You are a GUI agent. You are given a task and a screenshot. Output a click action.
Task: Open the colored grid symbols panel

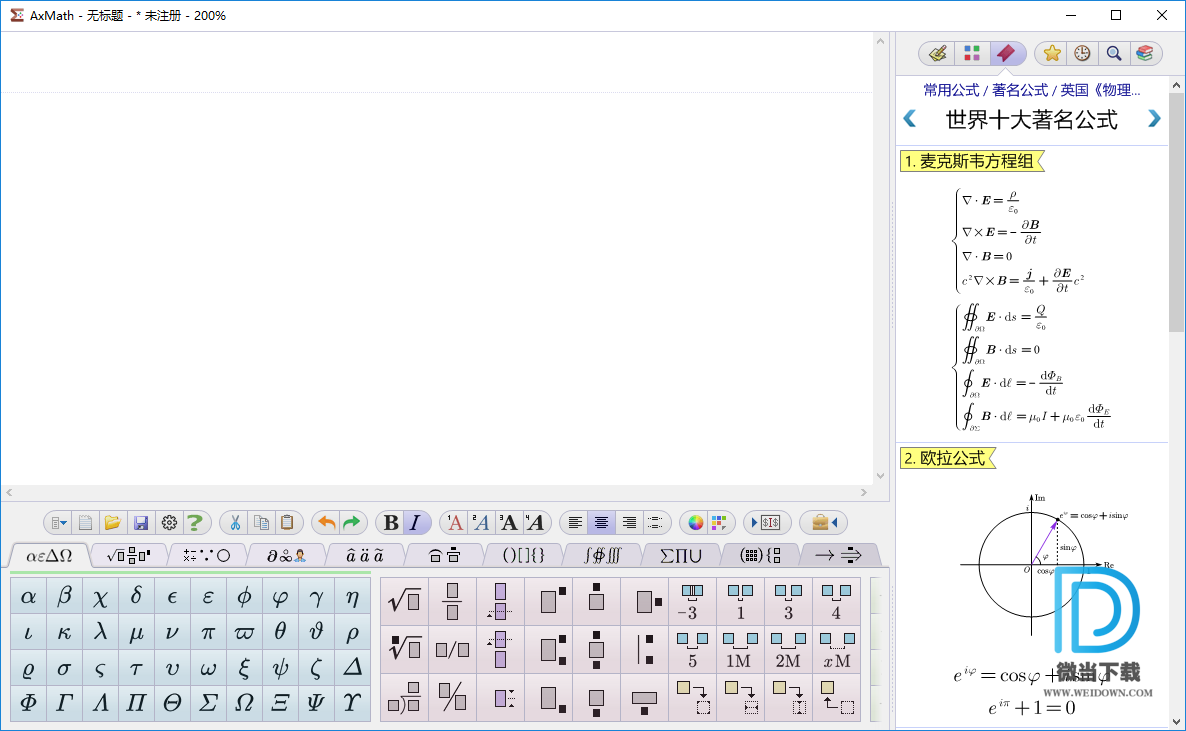[x=972, y=53]
